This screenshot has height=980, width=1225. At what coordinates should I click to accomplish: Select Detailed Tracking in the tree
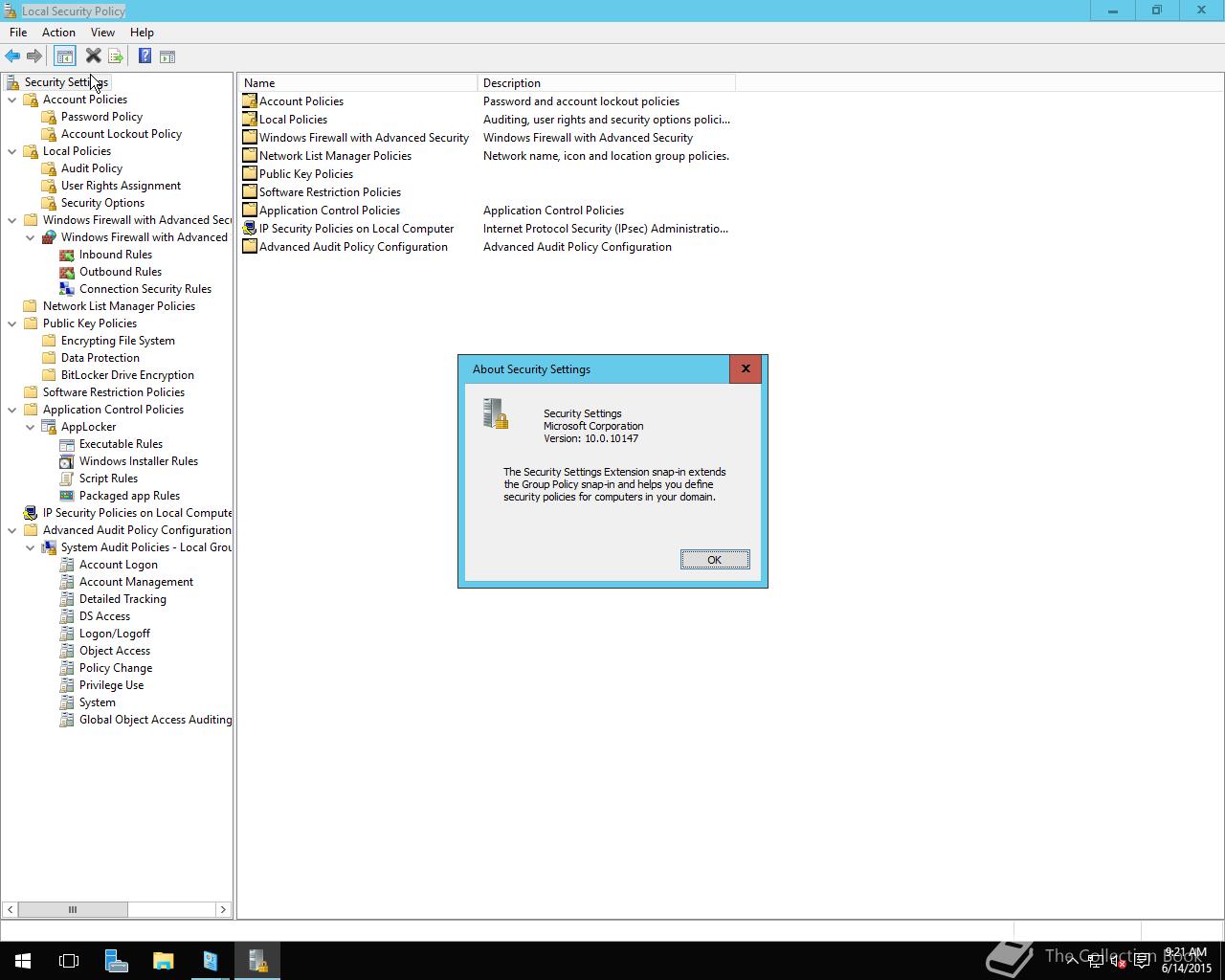click(x=122, y=599)
